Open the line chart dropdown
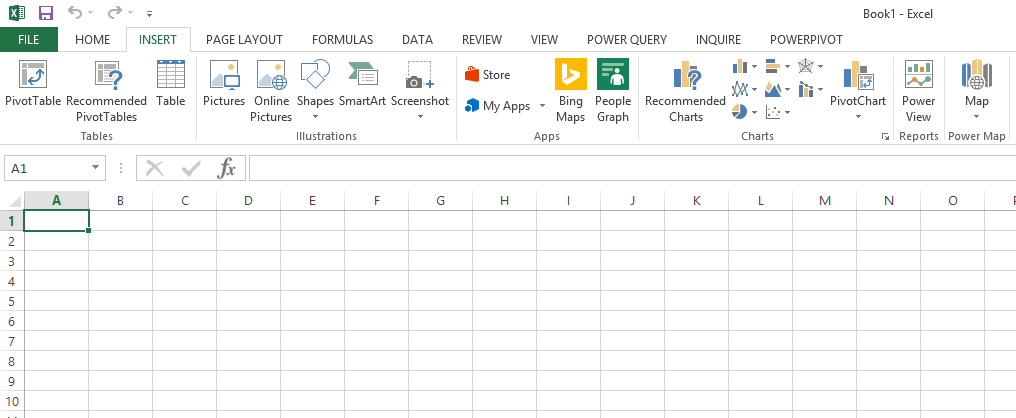 point(754,89)
